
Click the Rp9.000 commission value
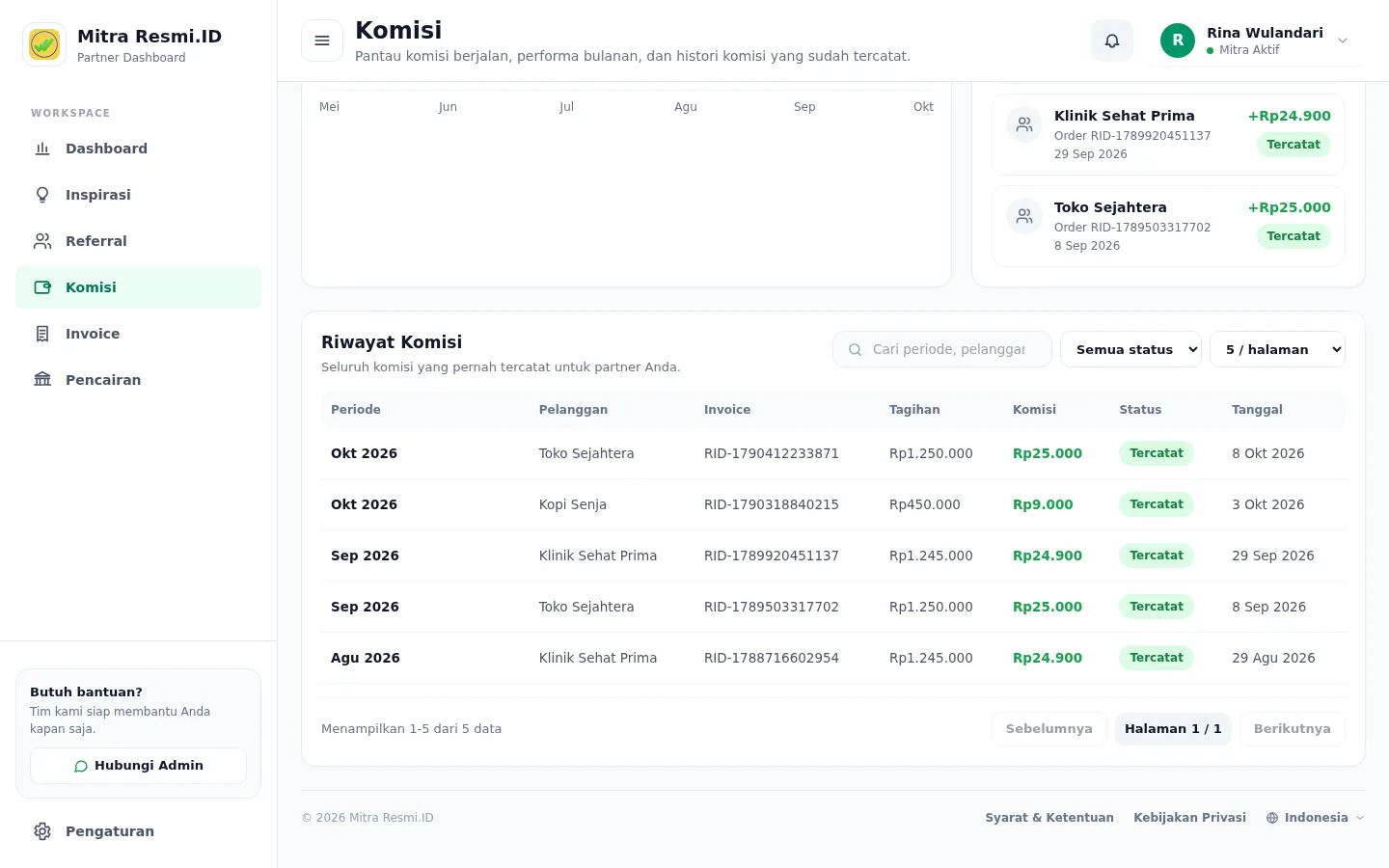click(1043, 504)
